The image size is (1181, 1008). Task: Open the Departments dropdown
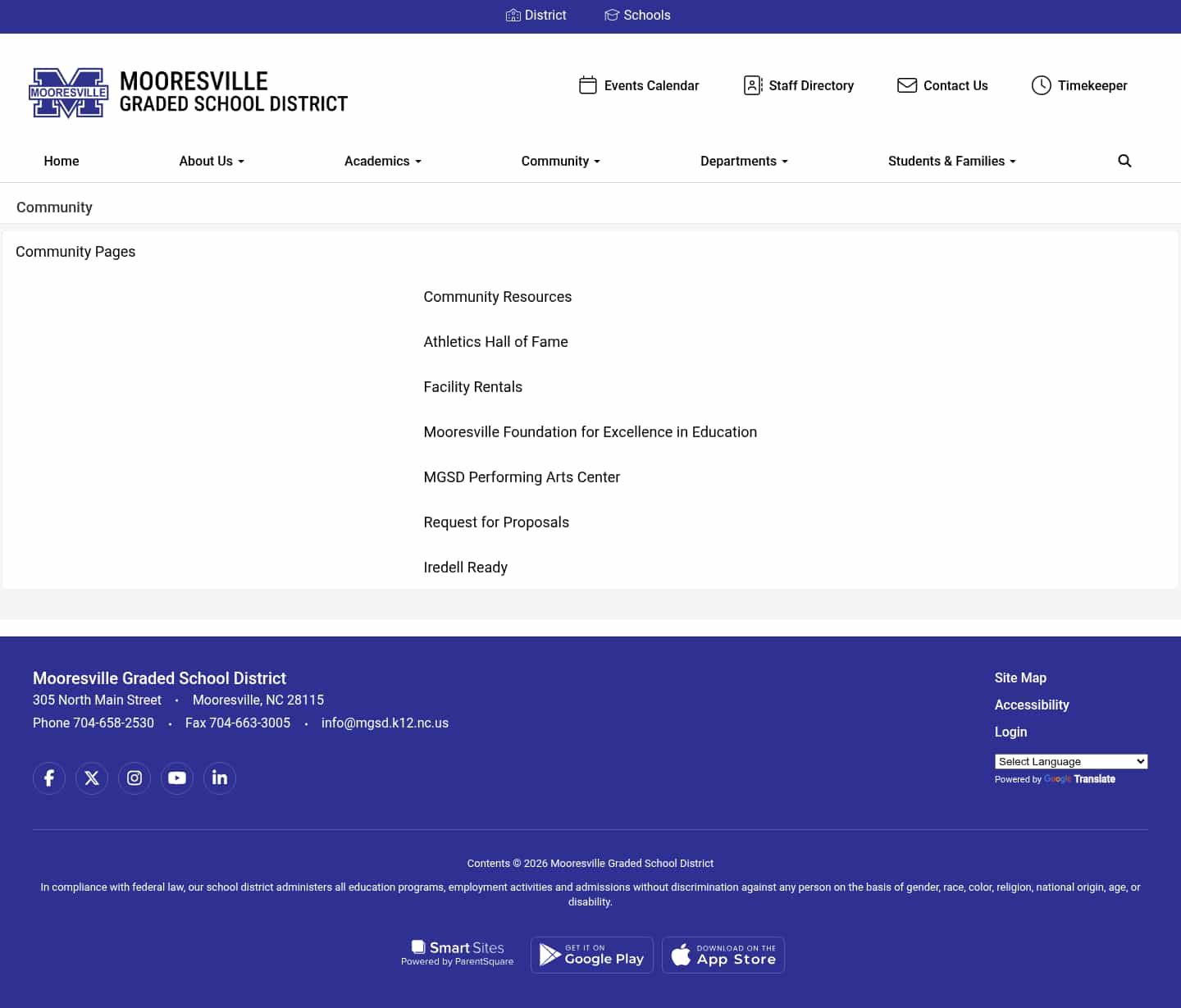743,161
